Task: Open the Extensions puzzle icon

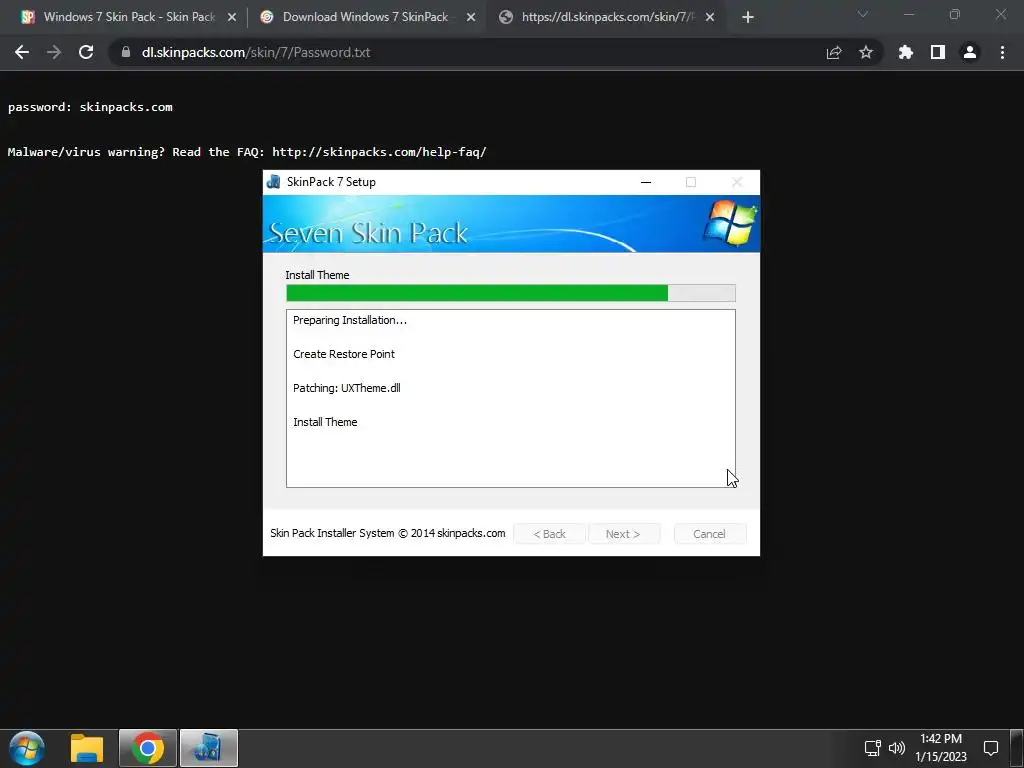Action: pos(906,52)
